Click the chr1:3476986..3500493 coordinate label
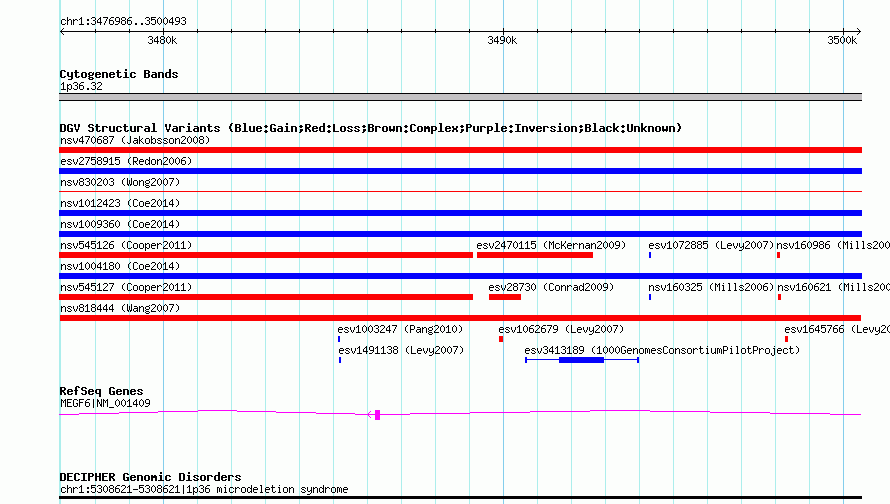 [x=123, y=21]
